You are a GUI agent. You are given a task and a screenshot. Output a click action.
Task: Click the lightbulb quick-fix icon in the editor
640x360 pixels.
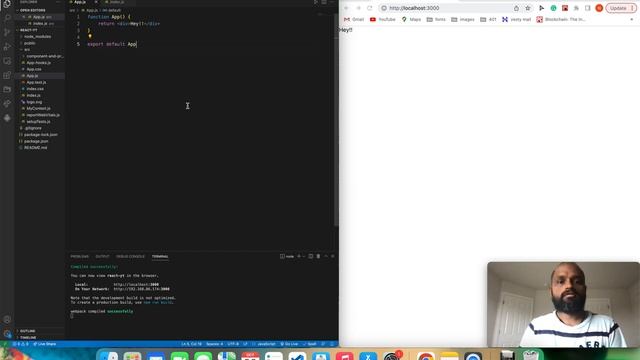click(x=90, y=36)
